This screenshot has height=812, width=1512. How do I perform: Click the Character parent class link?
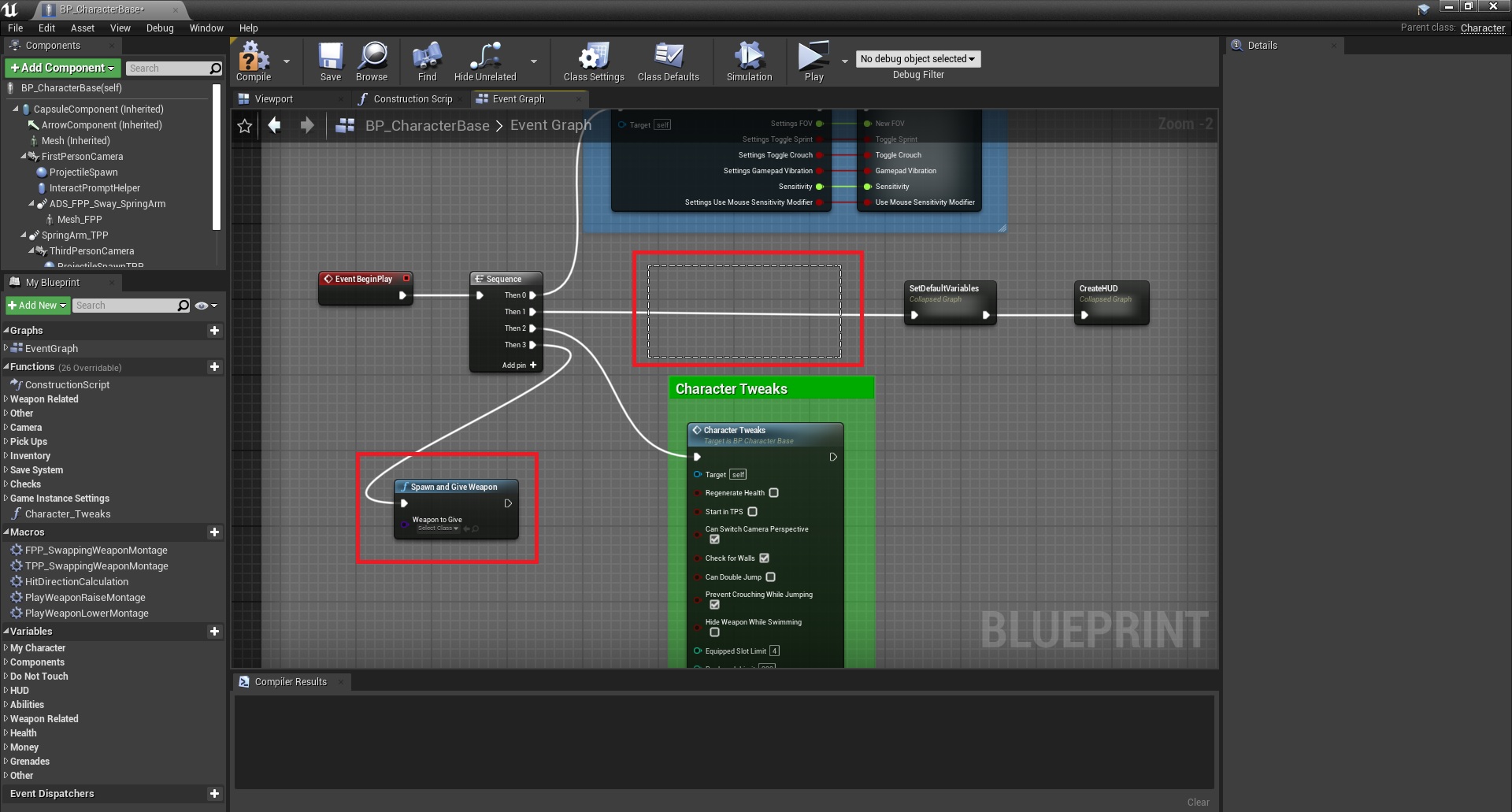pyautogui.click(x=1482, y=28)
